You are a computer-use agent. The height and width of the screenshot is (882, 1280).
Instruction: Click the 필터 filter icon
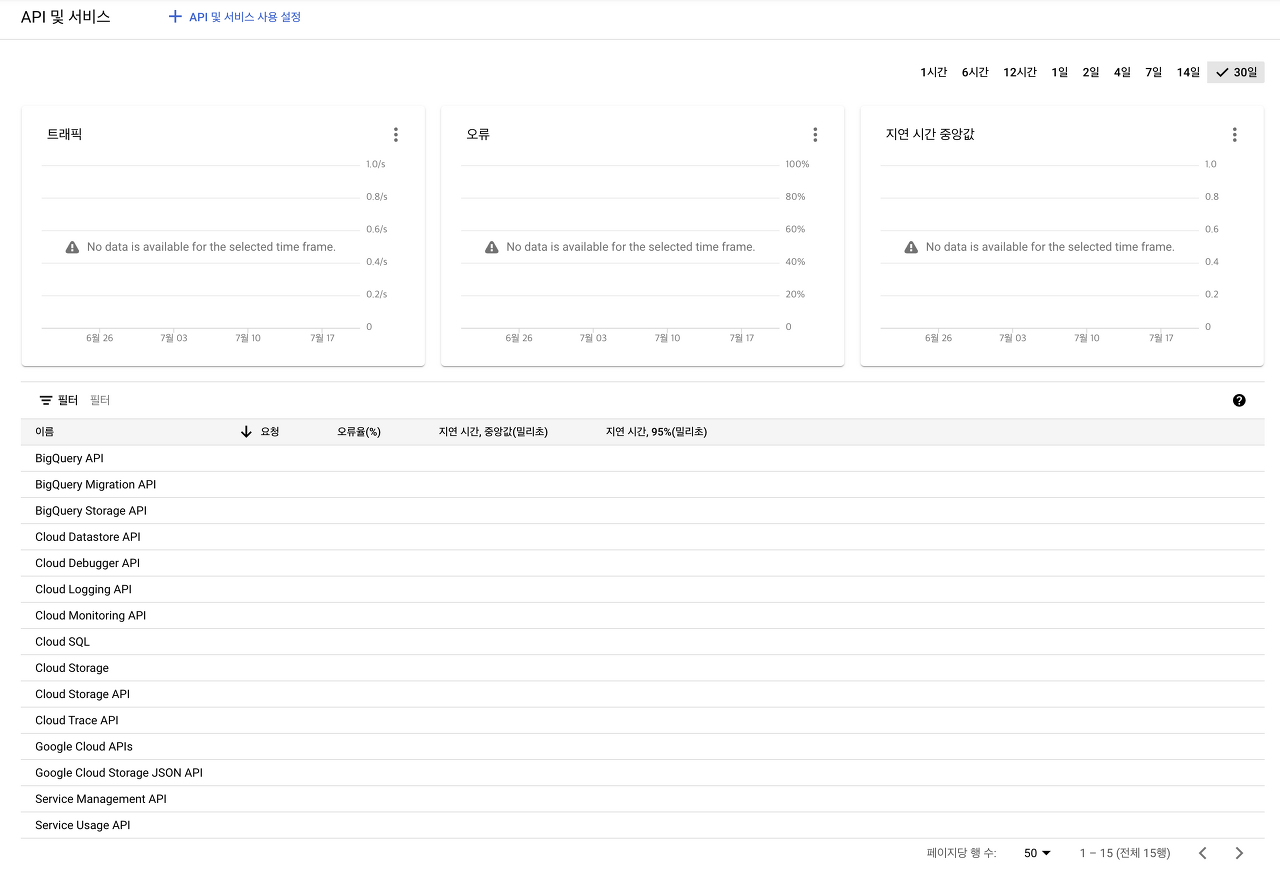(46, 400)
